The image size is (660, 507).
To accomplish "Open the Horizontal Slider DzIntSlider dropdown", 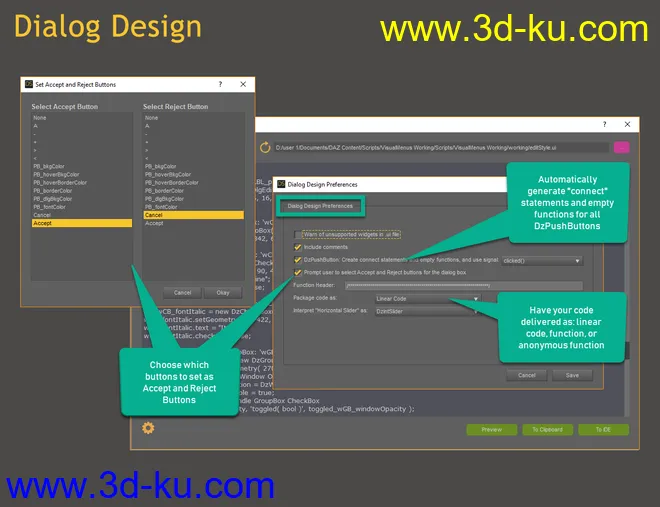I will click(x=428, y=311).
